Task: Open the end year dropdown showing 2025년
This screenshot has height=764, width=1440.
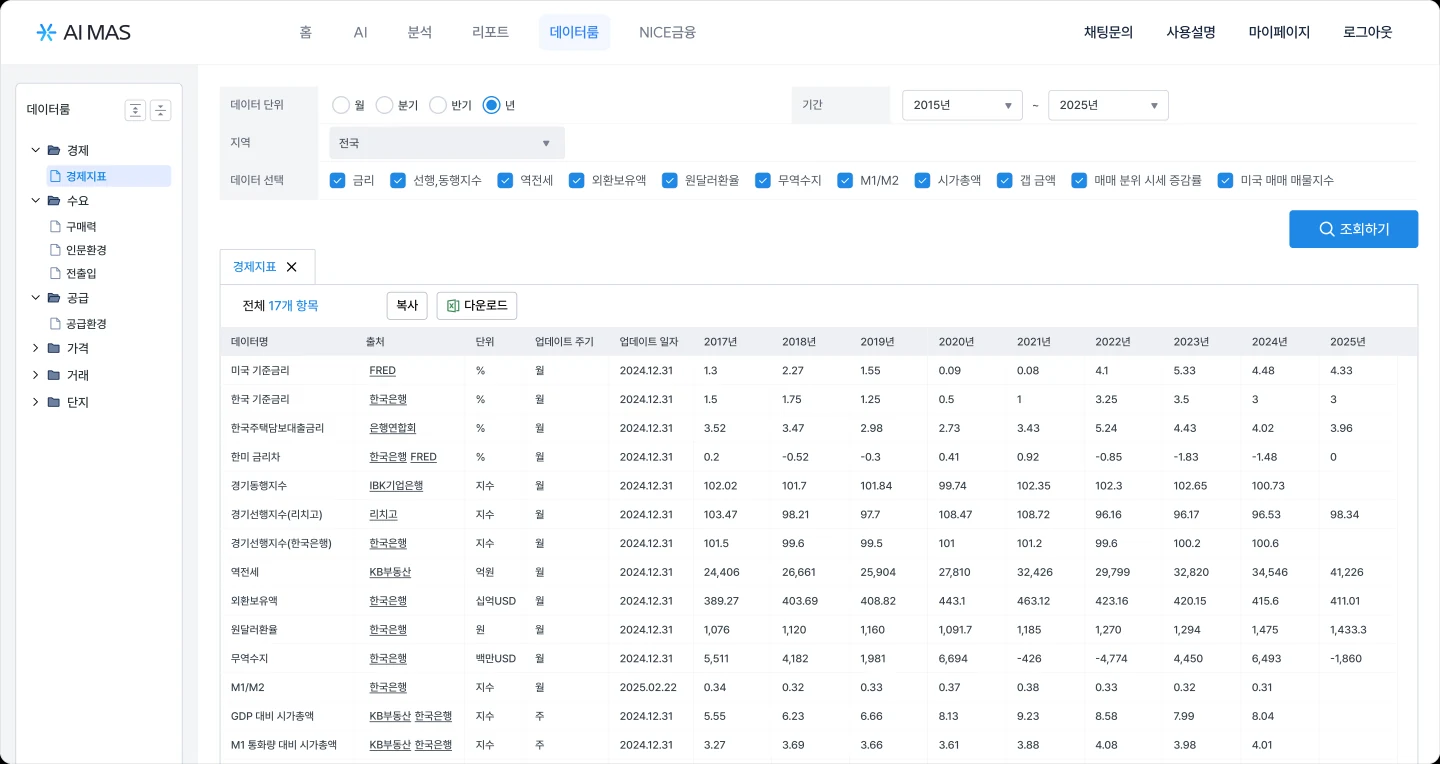Action: coord(1108,105)
